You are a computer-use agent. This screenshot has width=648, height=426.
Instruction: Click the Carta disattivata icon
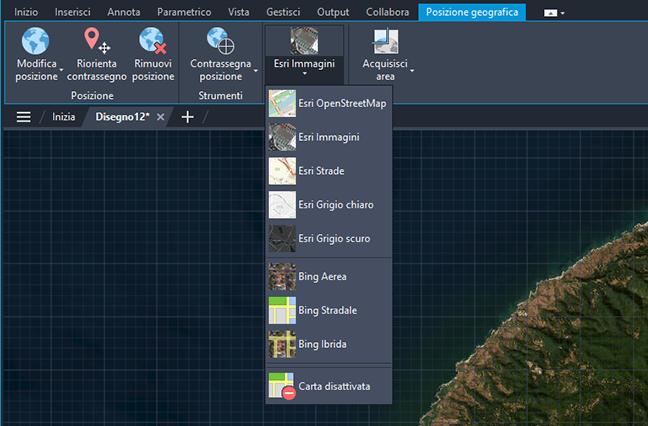click(x=282, y=386)
